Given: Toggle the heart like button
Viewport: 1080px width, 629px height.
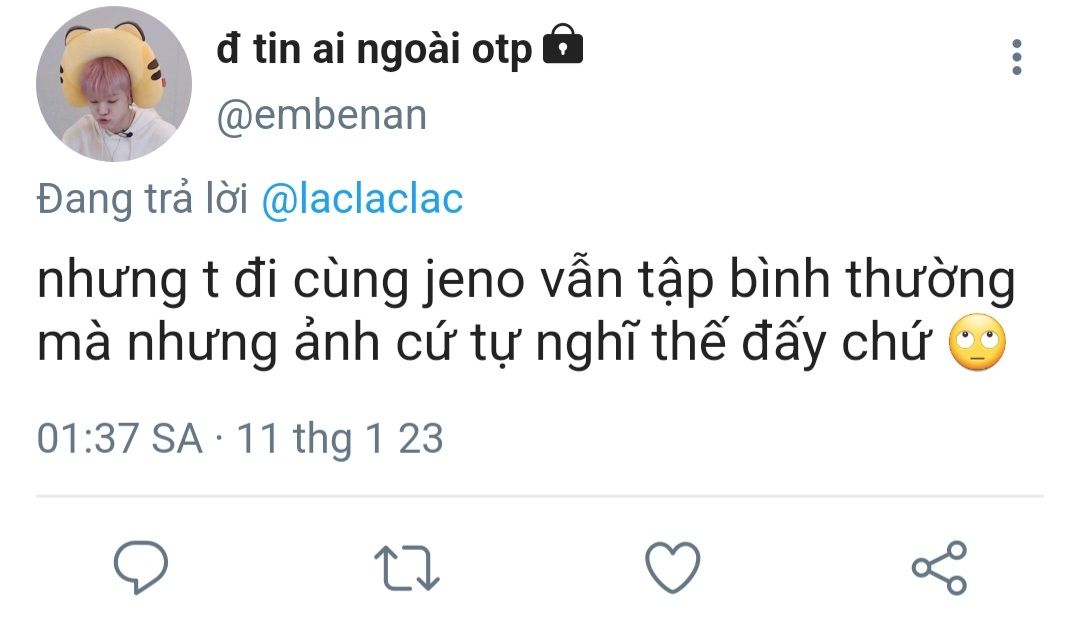Looking at the screenshot, I should (672, 567).
